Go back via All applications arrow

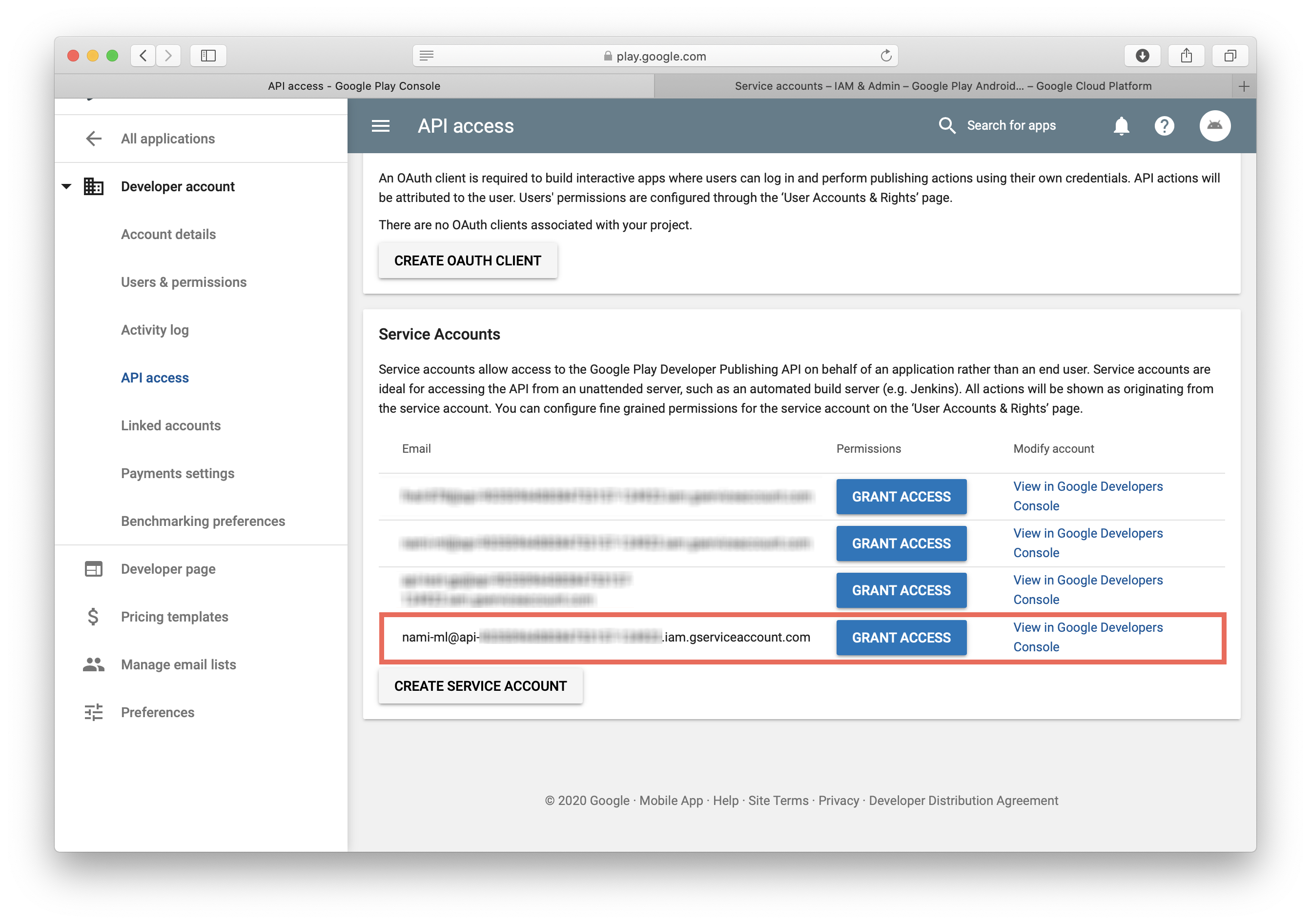coord(94,139)
